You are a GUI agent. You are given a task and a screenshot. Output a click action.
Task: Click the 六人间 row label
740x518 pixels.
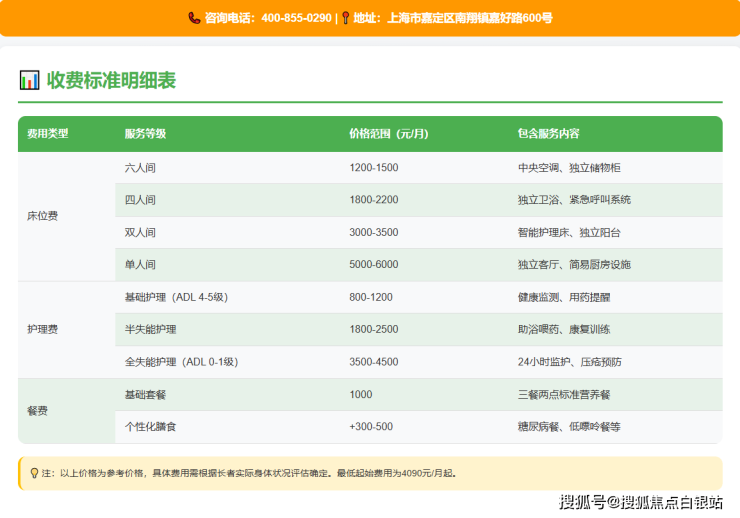(x=140, y=168)
